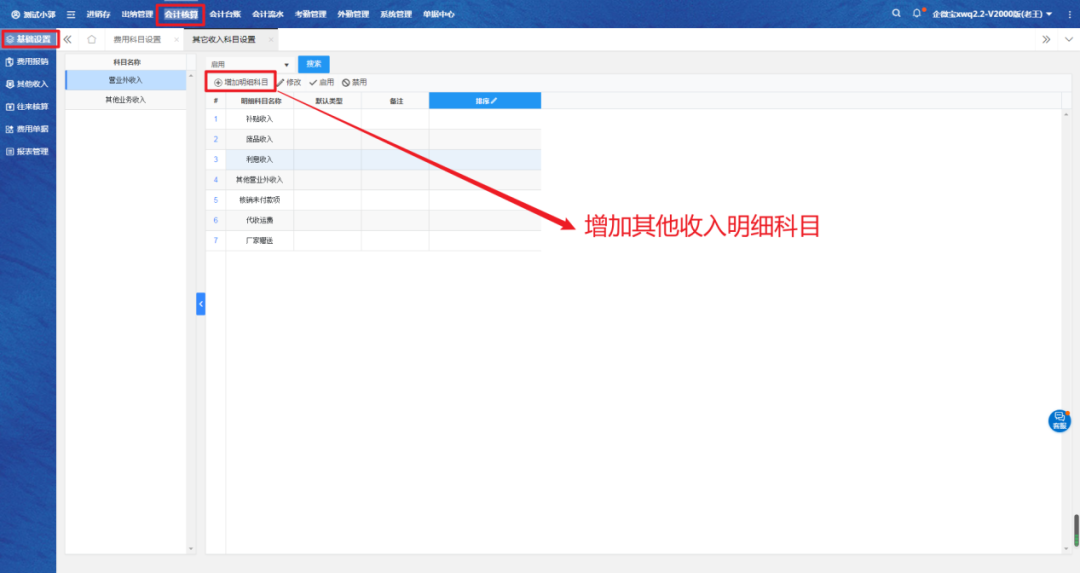
Task: Open the notification bell
Action: coord(916,13)
